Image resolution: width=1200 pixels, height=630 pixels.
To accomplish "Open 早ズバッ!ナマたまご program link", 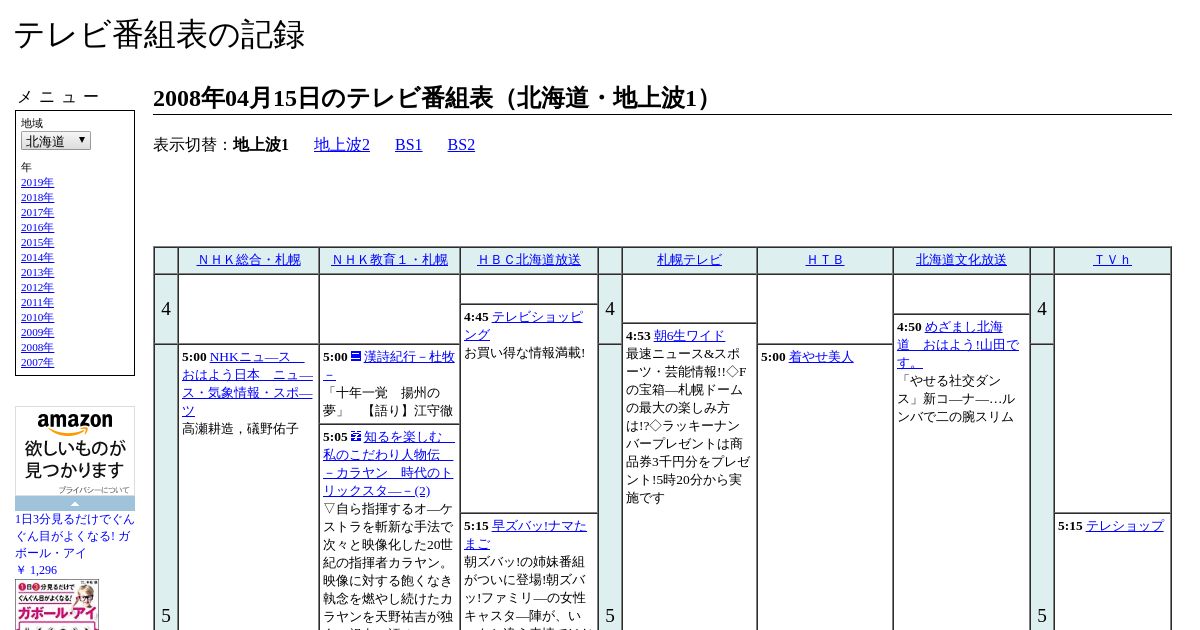I will [525, 535].
